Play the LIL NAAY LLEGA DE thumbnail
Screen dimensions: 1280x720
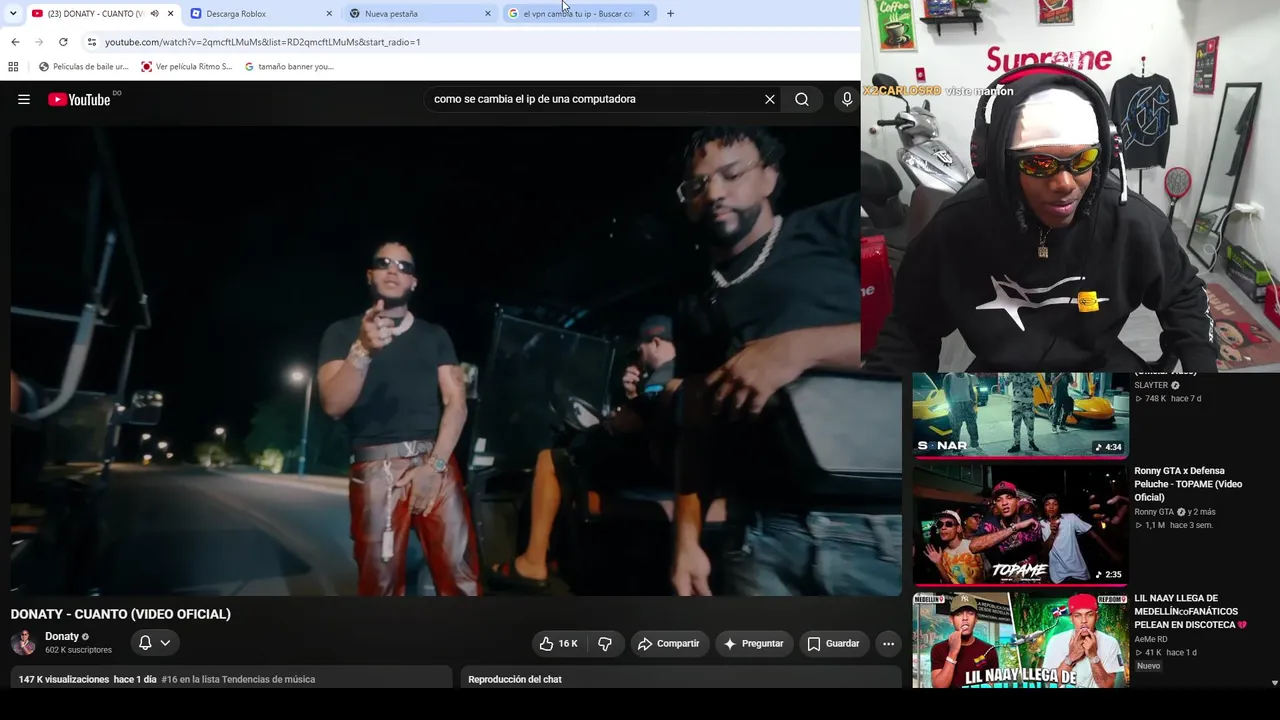(1021, 640)
